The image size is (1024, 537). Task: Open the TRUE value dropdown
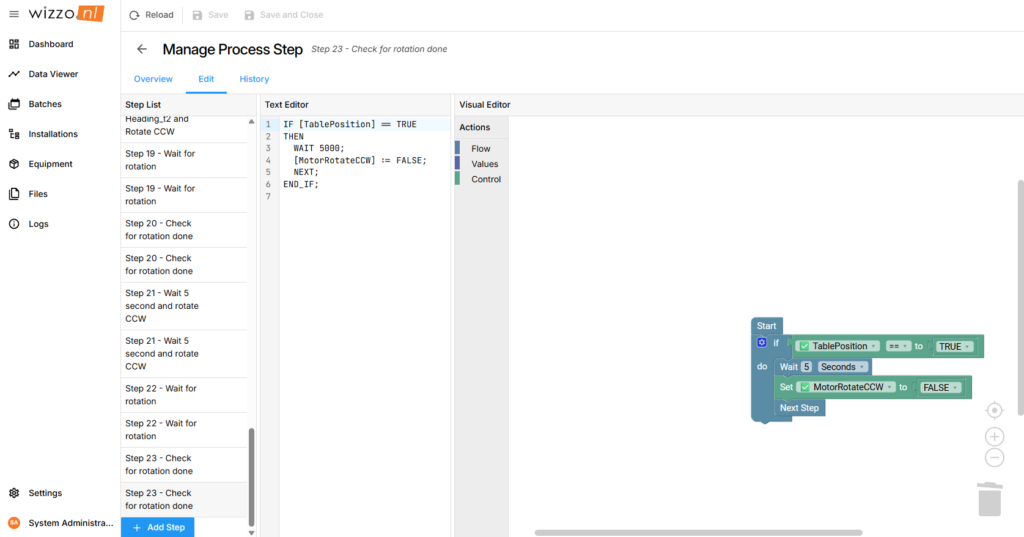pos(954,346)
